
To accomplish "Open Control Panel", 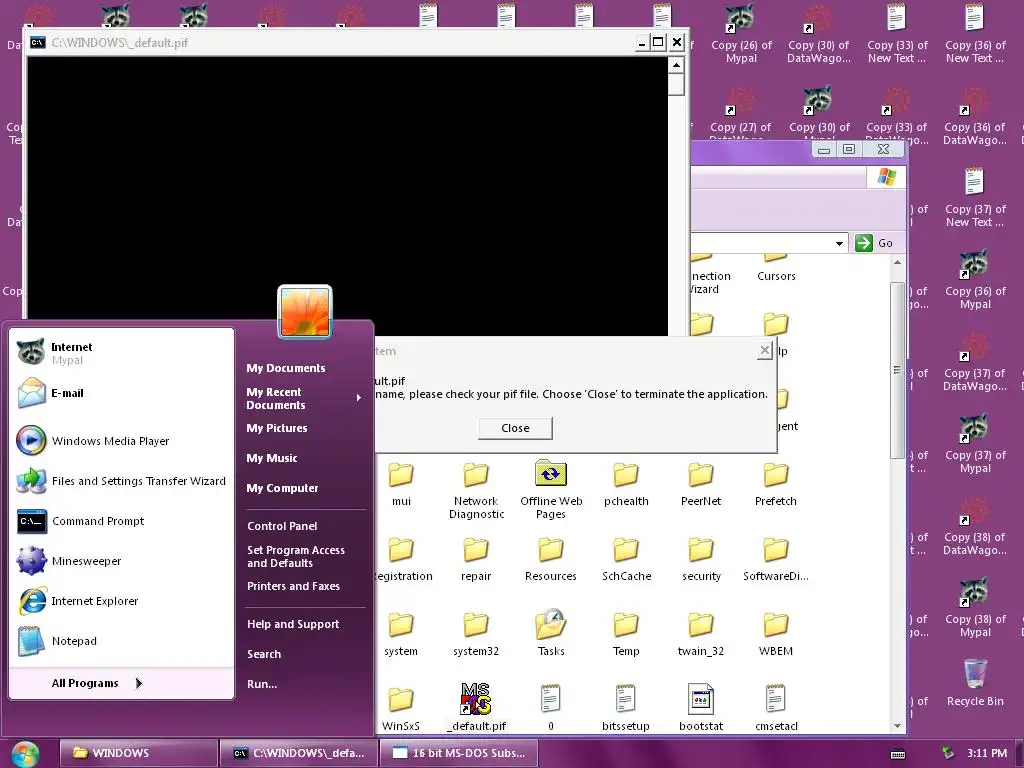I will coord(282,526).
